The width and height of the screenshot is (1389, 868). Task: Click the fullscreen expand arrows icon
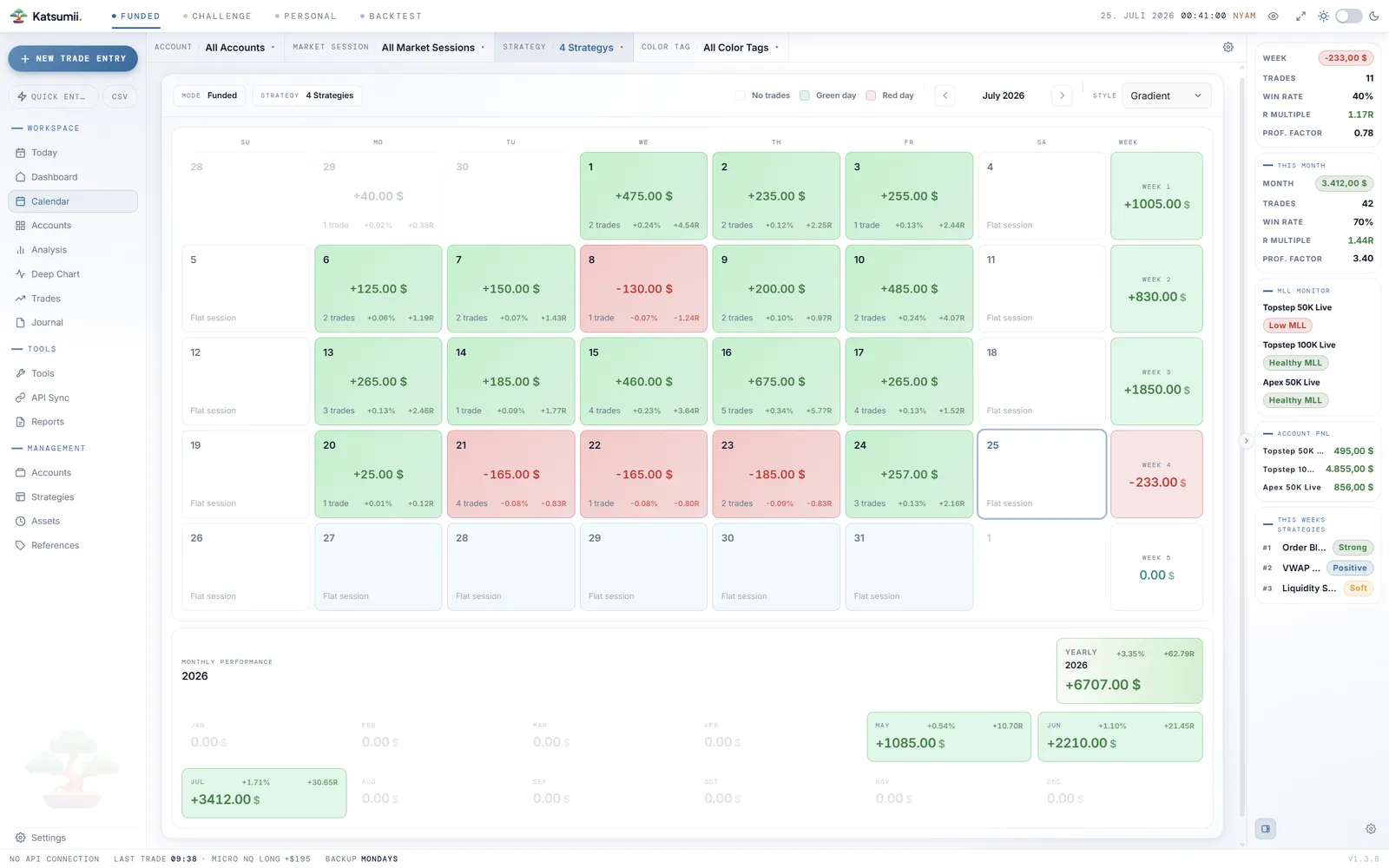(1300, 16)
